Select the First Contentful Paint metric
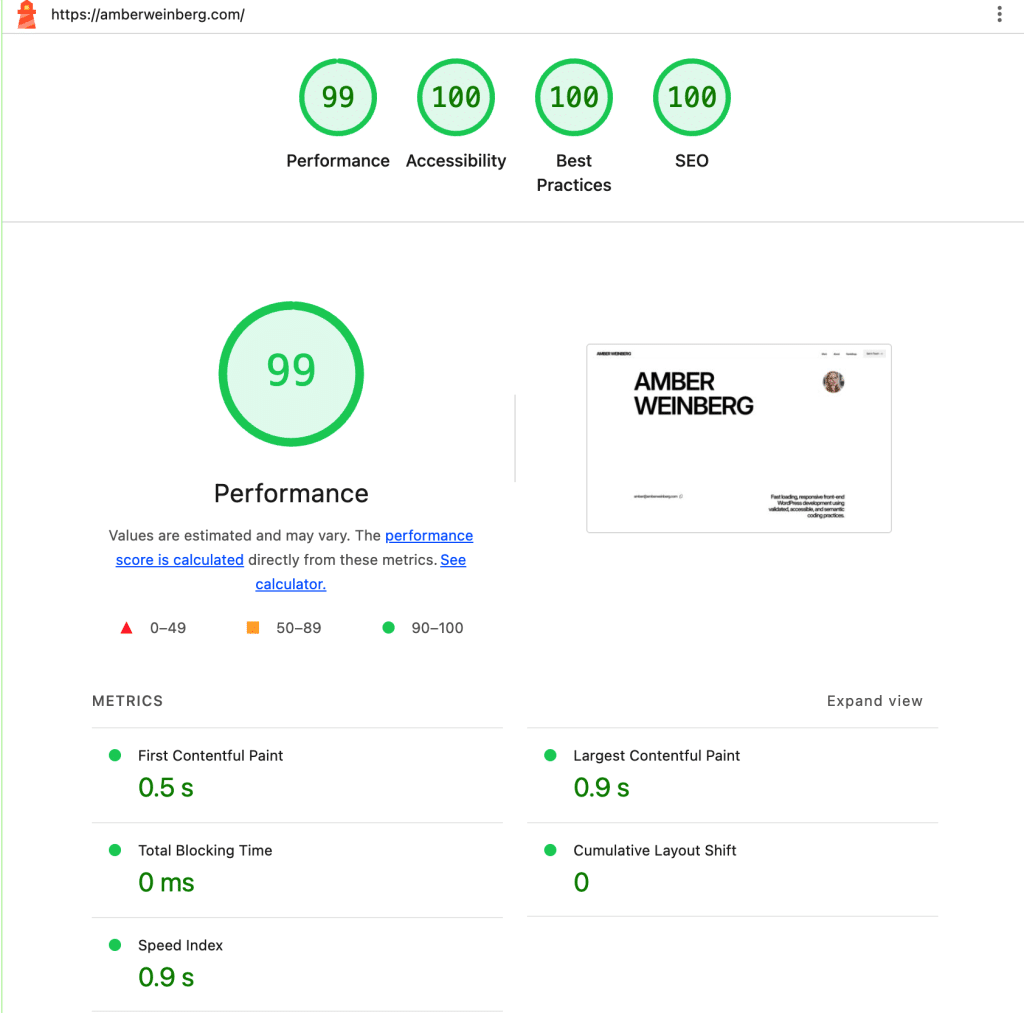Screen dimensions: 1024x1013 [297, 775]
